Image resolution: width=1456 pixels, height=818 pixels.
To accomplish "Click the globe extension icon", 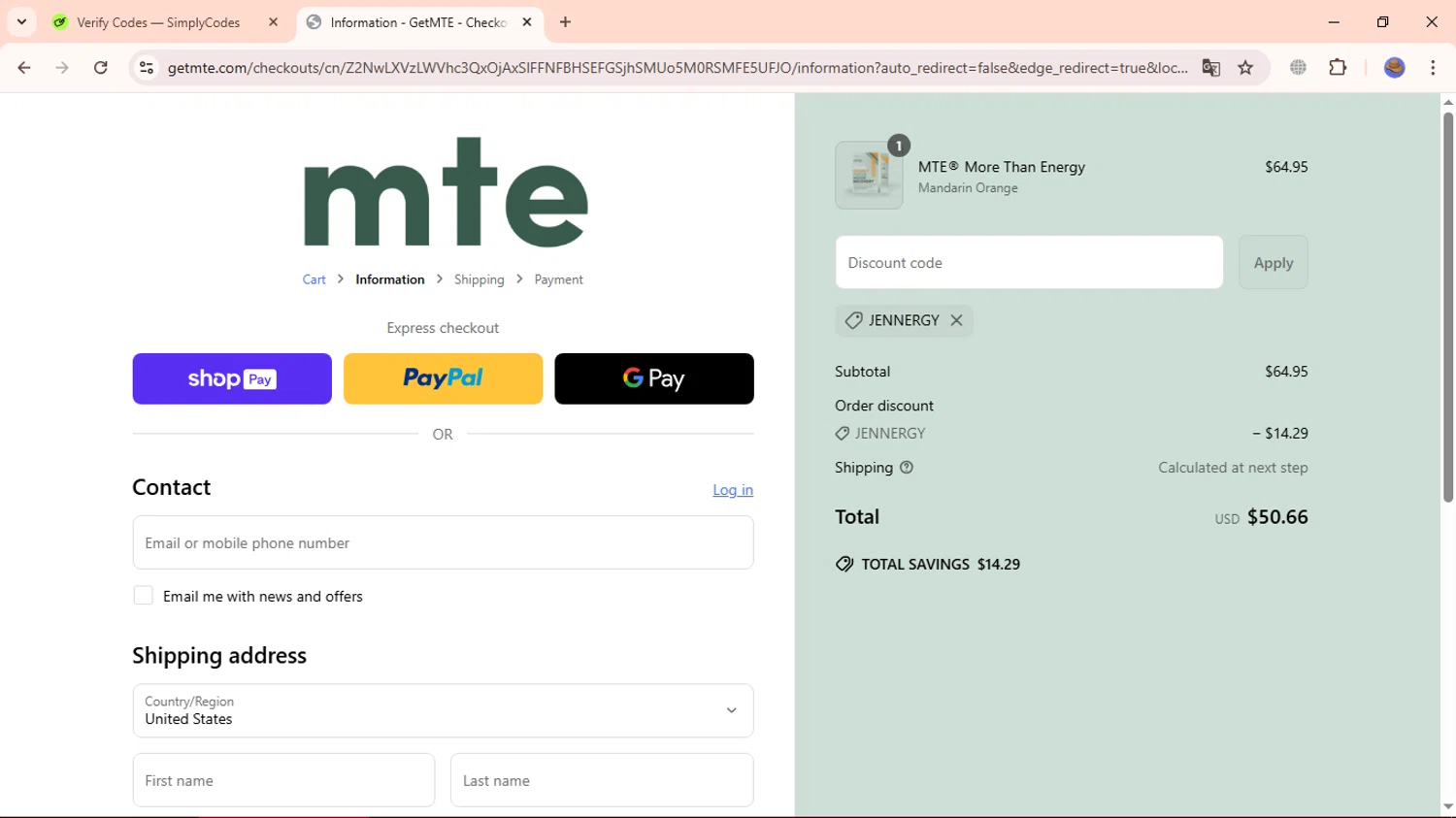I will tap(1298, 68).
